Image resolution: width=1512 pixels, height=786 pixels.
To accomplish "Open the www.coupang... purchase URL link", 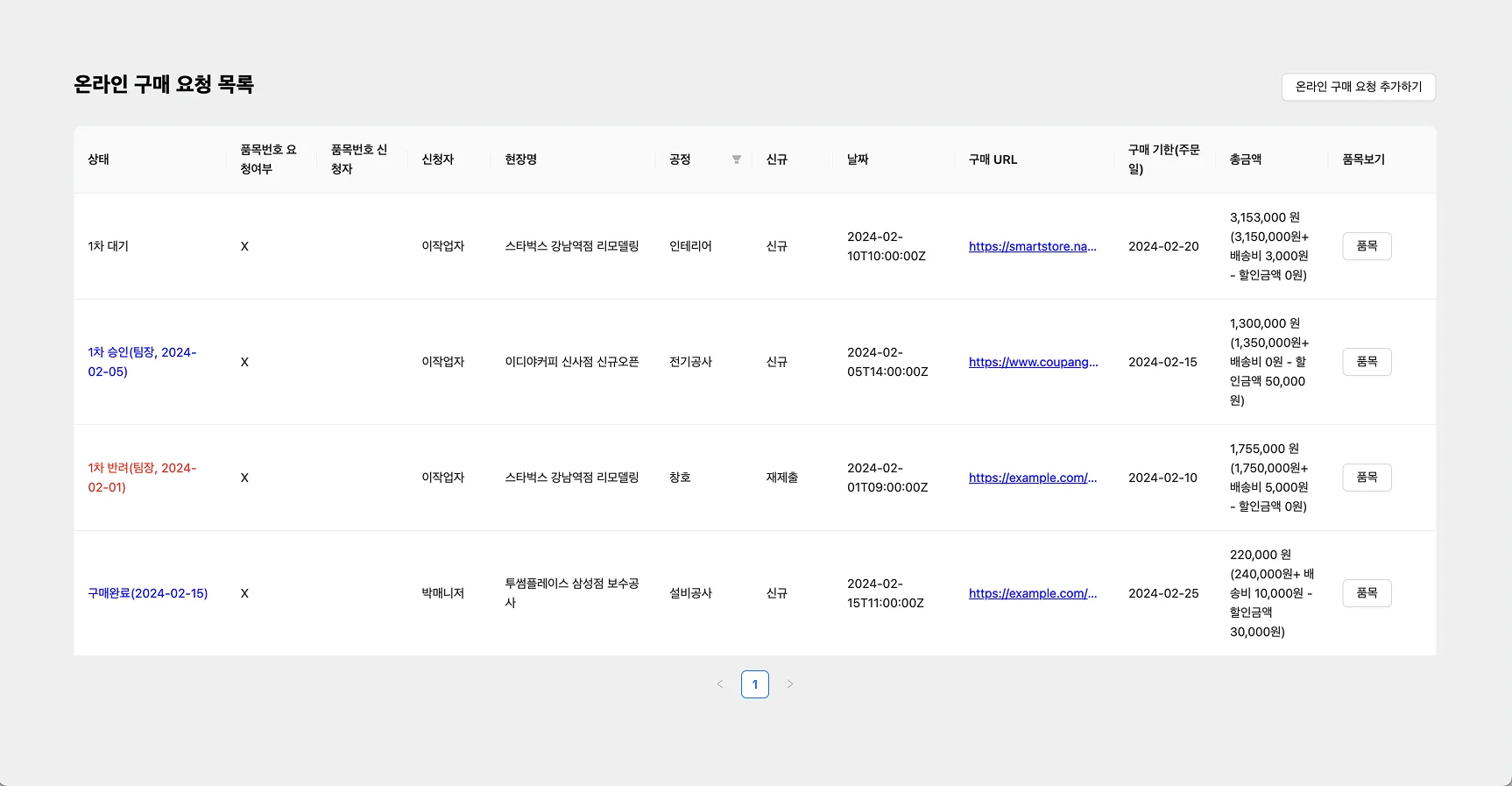I will click(x=1033, y=362).
